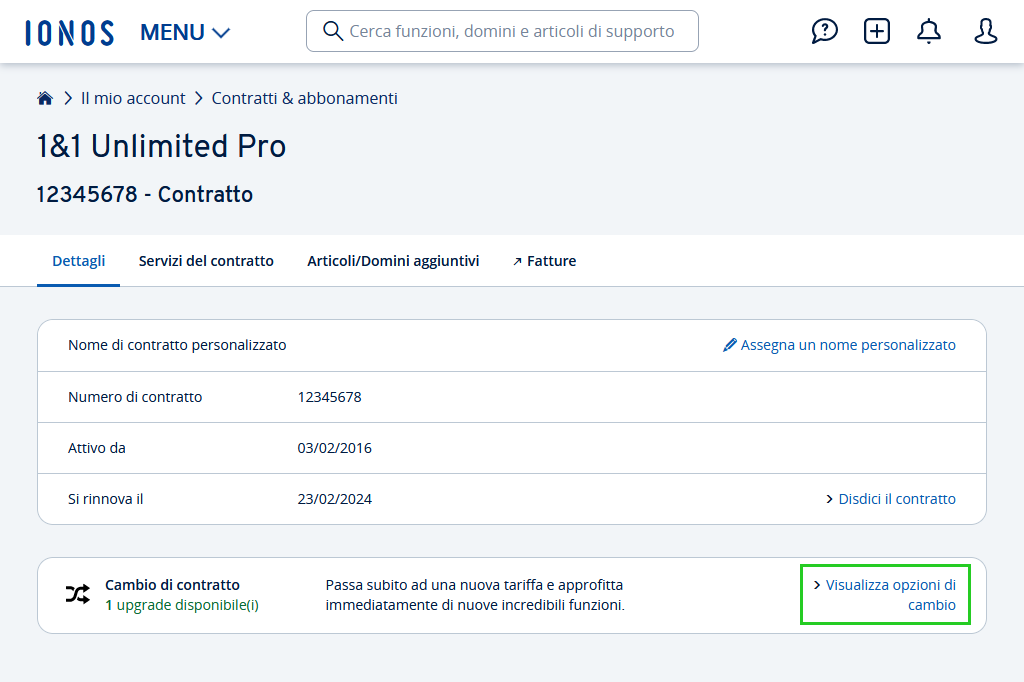Focus the search functions input field
The image size is (1024, 682).
(x=502, y=31)
